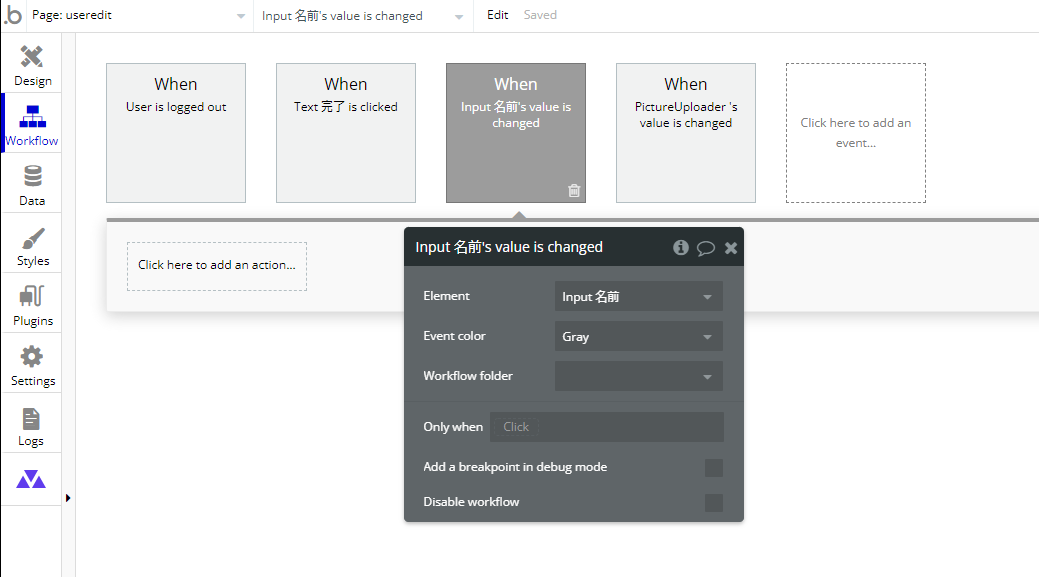1039x577 pixels.
Task: Click the Bubble logo icon
Action: click(13, 15)
